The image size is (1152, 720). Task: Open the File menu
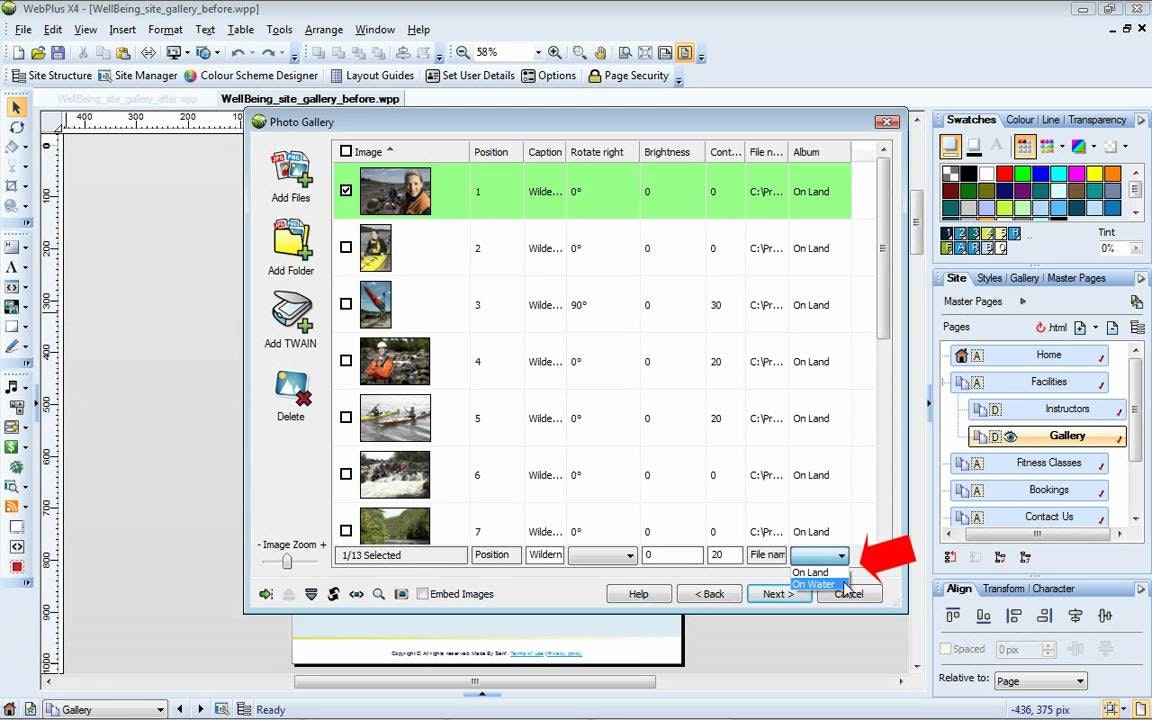coord(24,29)
